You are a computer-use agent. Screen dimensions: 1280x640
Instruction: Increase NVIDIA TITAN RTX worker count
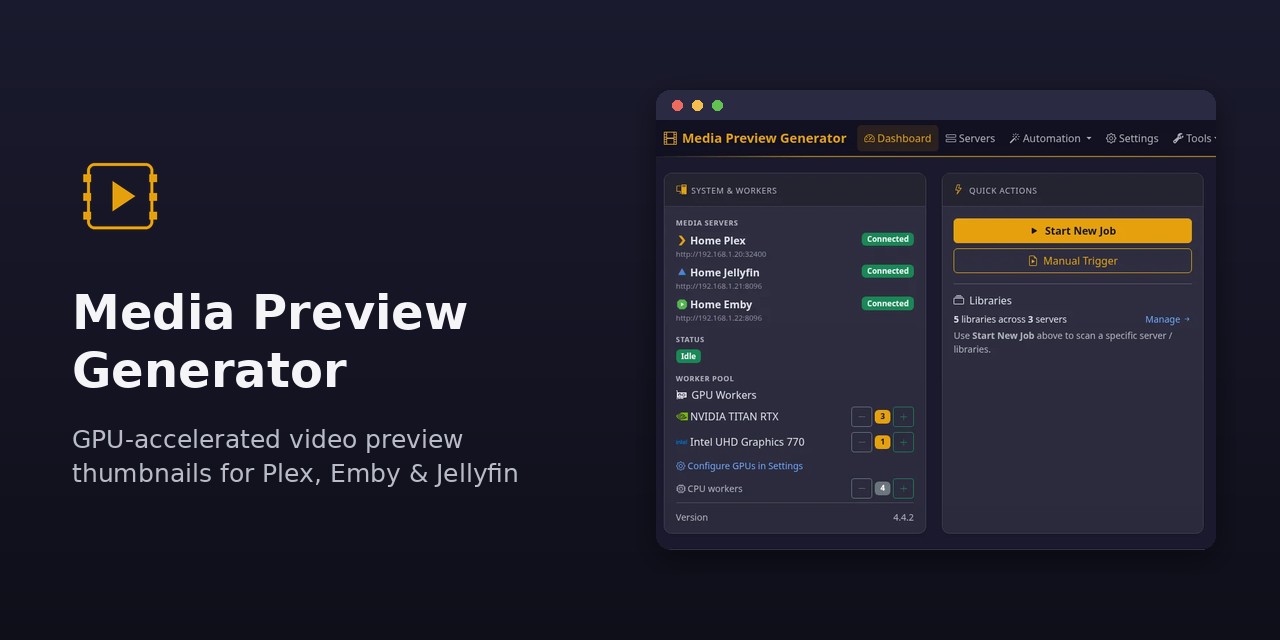(903, 417)
